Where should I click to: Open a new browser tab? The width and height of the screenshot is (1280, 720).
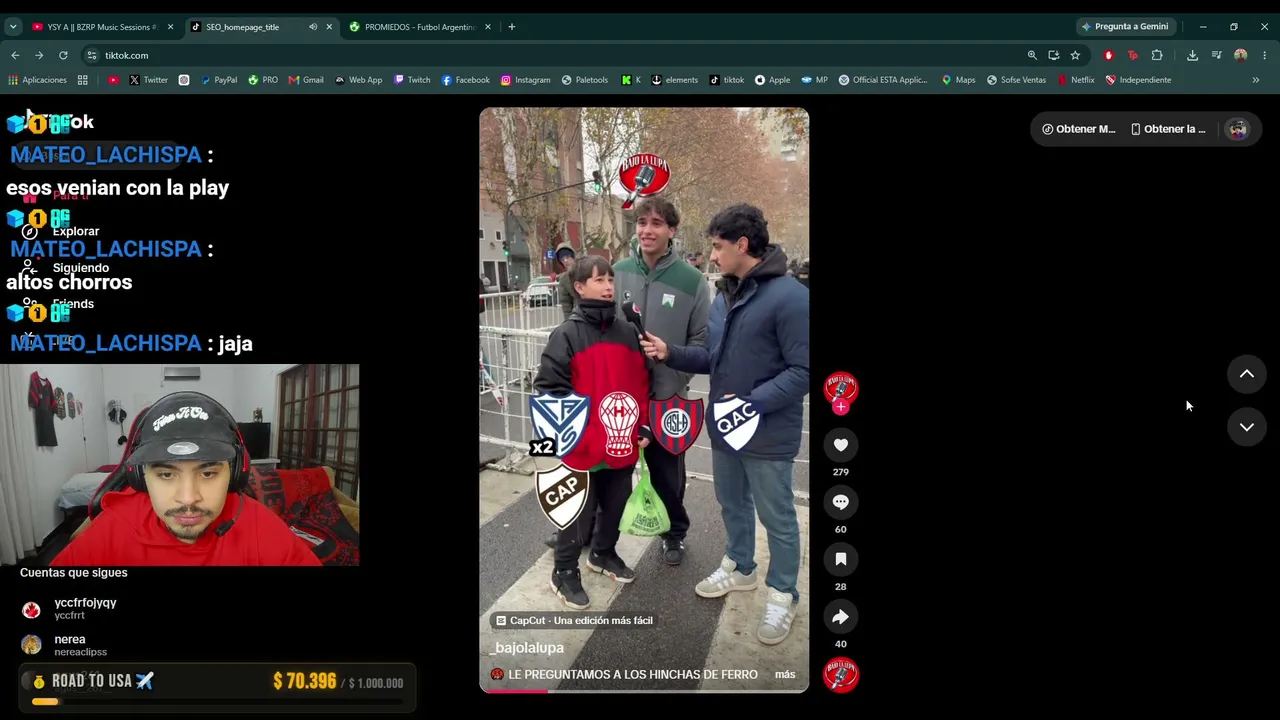[511, 27]
